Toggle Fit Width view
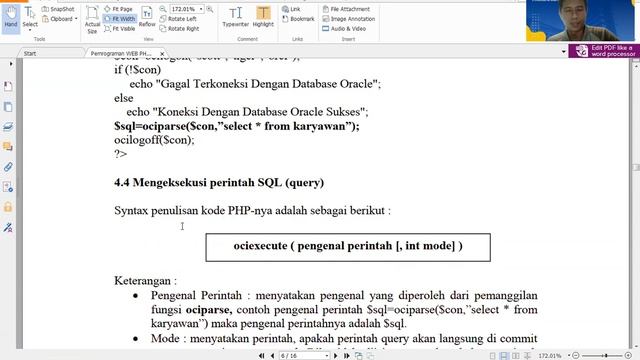The height and width of the screenshot is (360, 640). coord(120,19)
